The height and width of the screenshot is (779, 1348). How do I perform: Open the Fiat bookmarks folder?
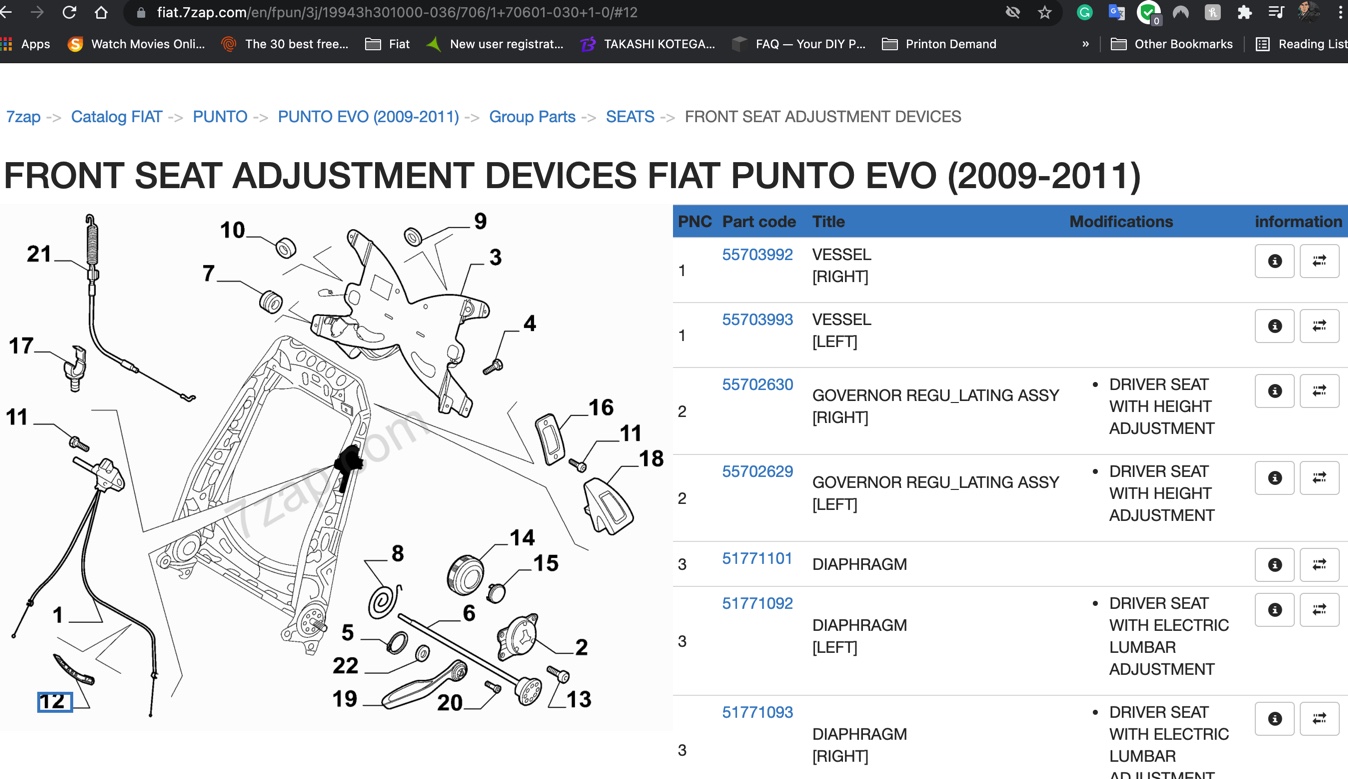point(388,44)
